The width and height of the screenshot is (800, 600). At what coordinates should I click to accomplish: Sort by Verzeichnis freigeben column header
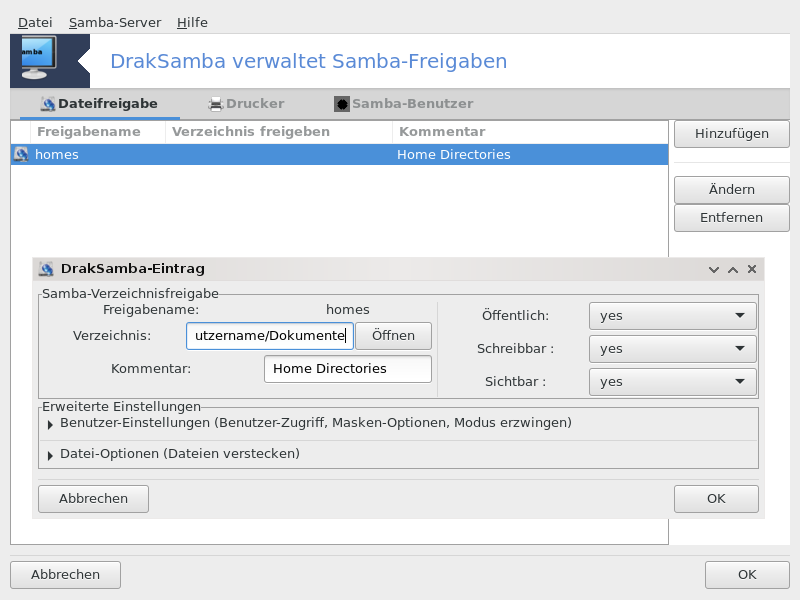coord(279,132)
